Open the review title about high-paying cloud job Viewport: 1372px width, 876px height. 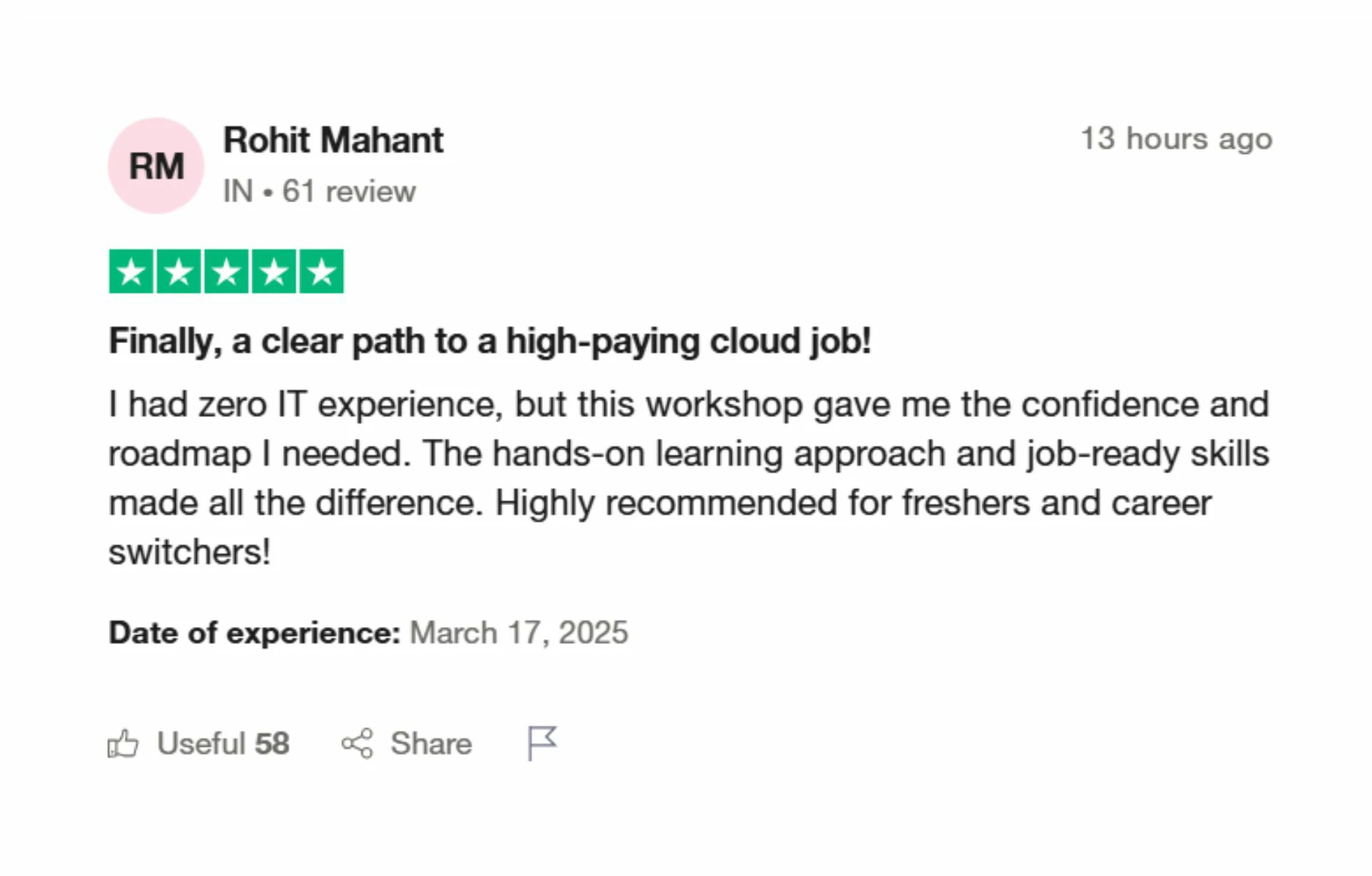490,341
